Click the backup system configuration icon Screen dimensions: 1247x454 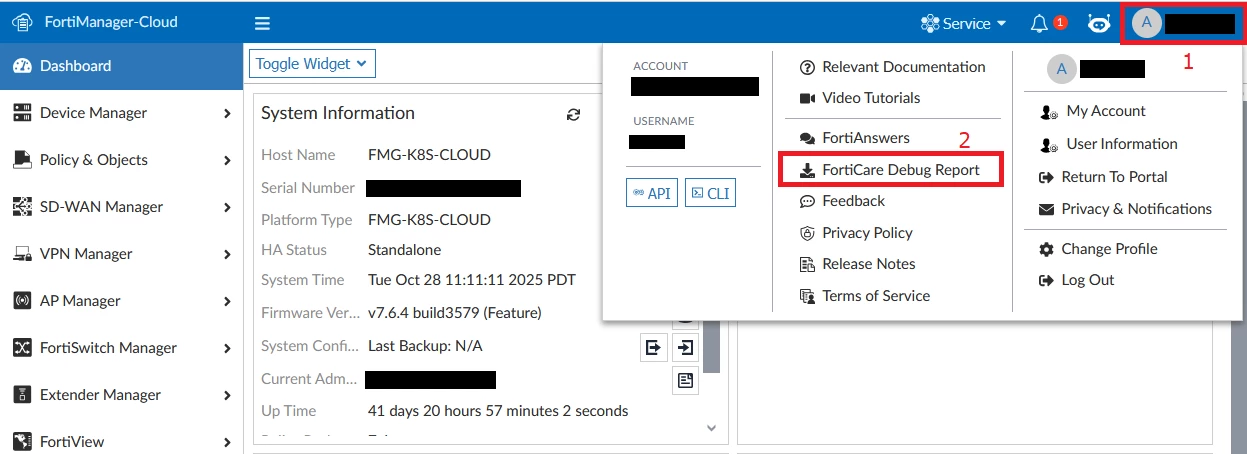[x=653, y=347]
